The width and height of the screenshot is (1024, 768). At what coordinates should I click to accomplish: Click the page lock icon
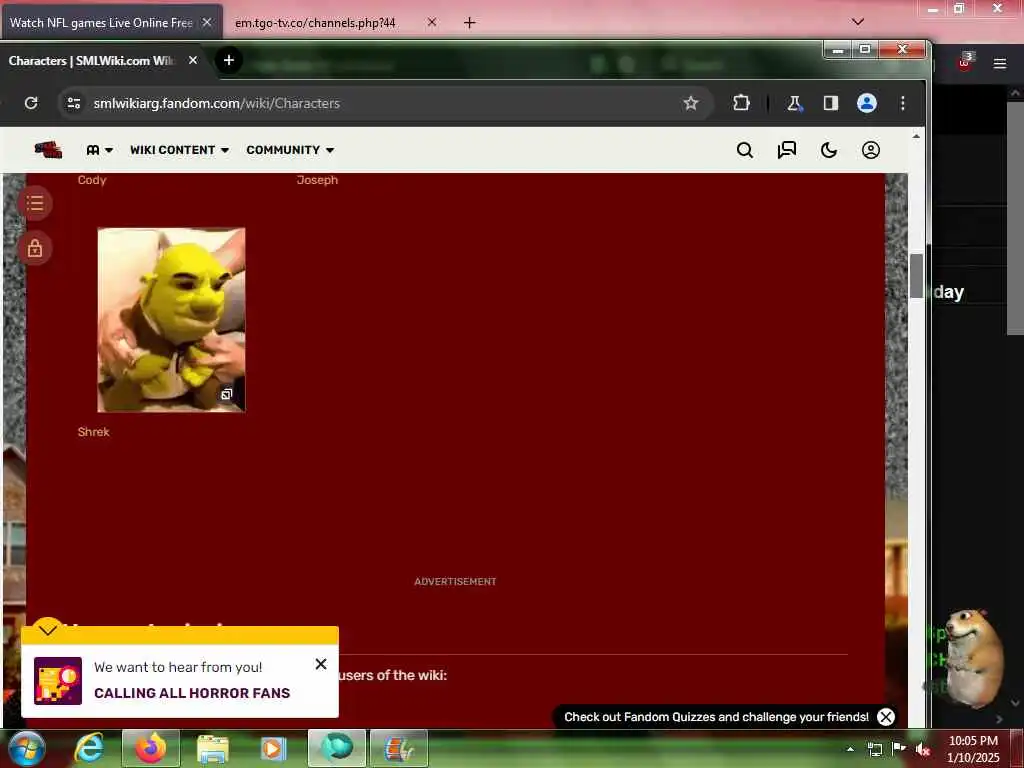click(x=35, y=248)
